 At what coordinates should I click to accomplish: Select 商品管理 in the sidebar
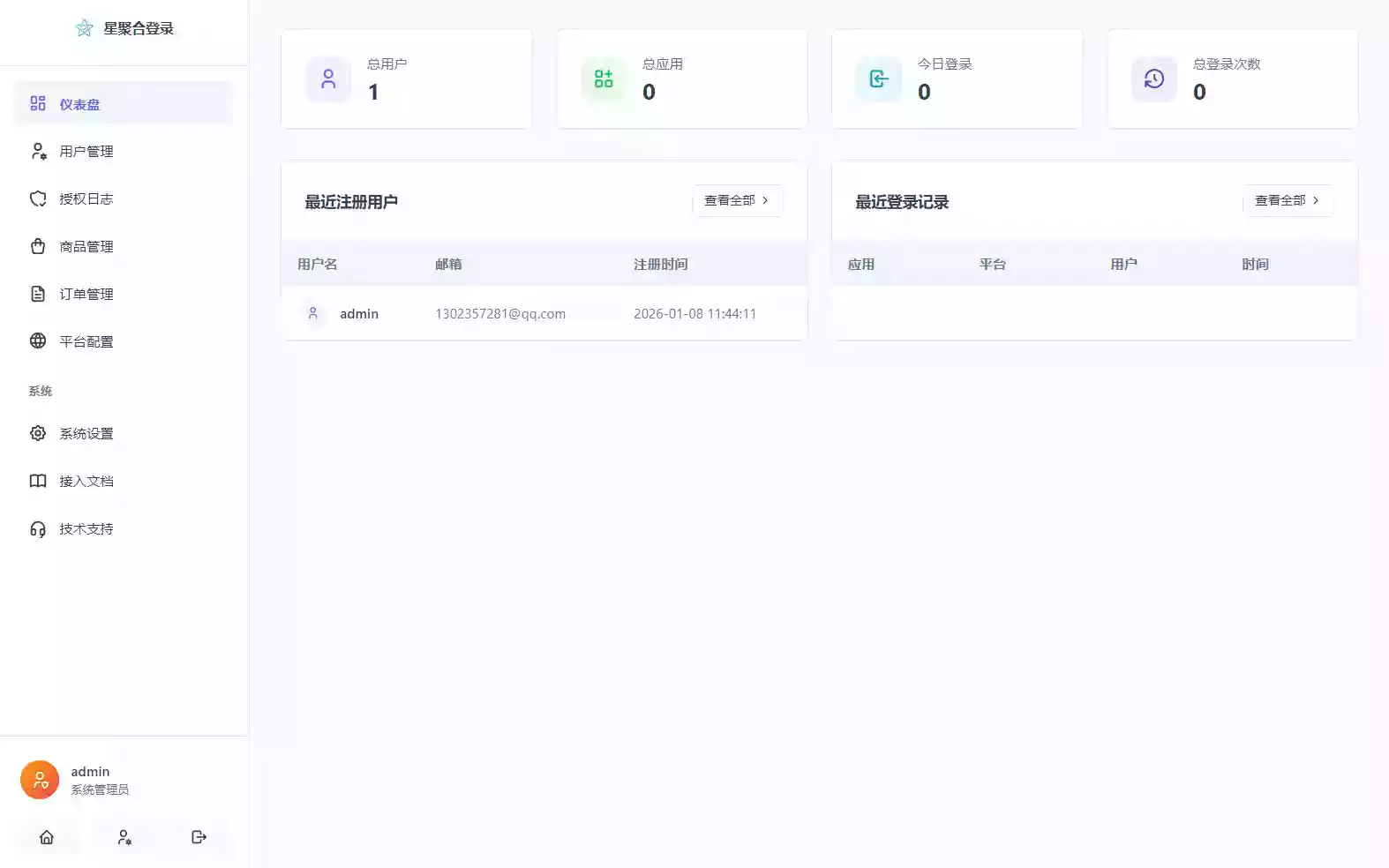click(x=124, y=246)
